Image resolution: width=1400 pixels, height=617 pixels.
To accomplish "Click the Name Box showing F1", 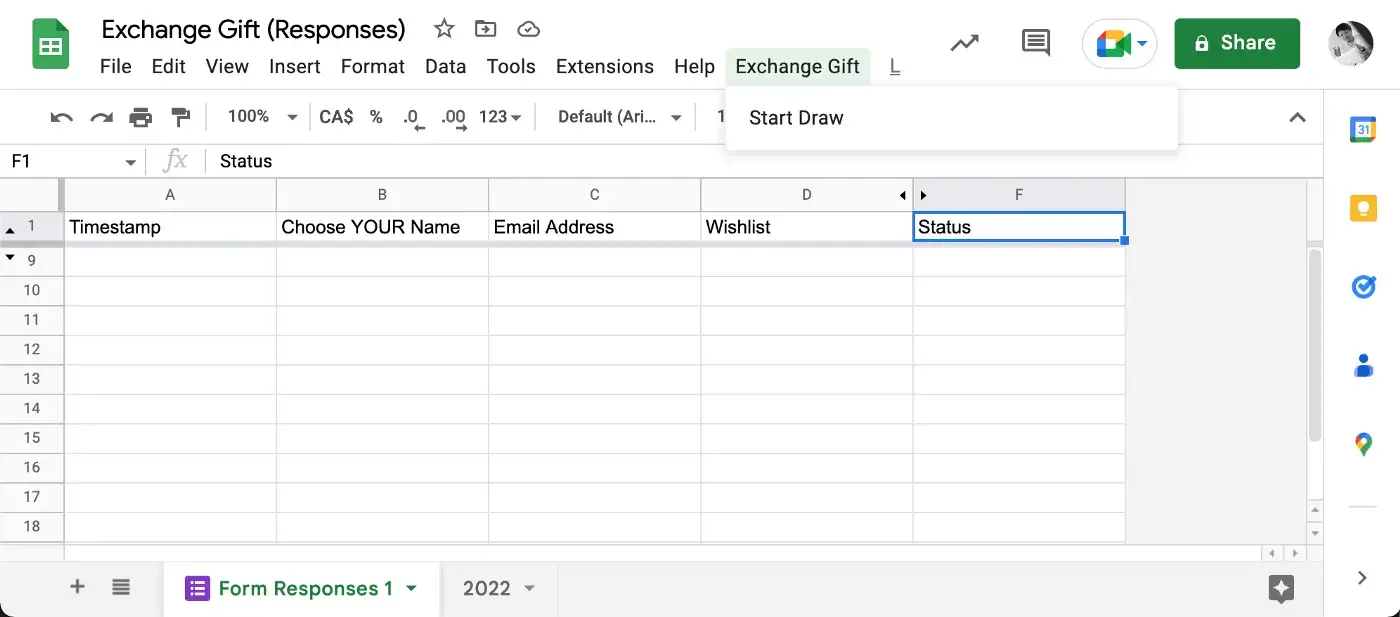I will click(73, 161).
